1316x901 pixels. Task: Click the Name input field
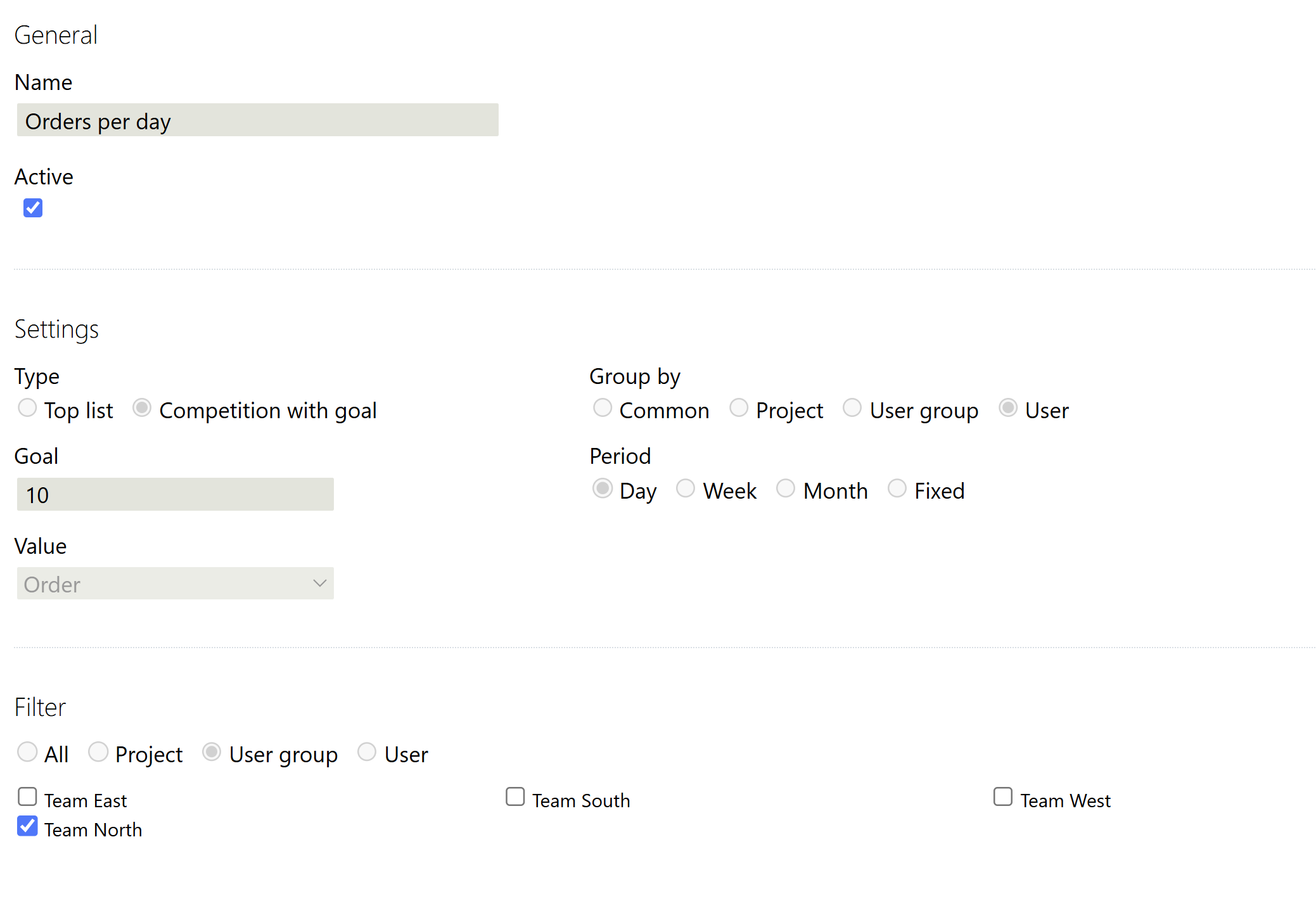pyautogui.click(x=257, y=120)
